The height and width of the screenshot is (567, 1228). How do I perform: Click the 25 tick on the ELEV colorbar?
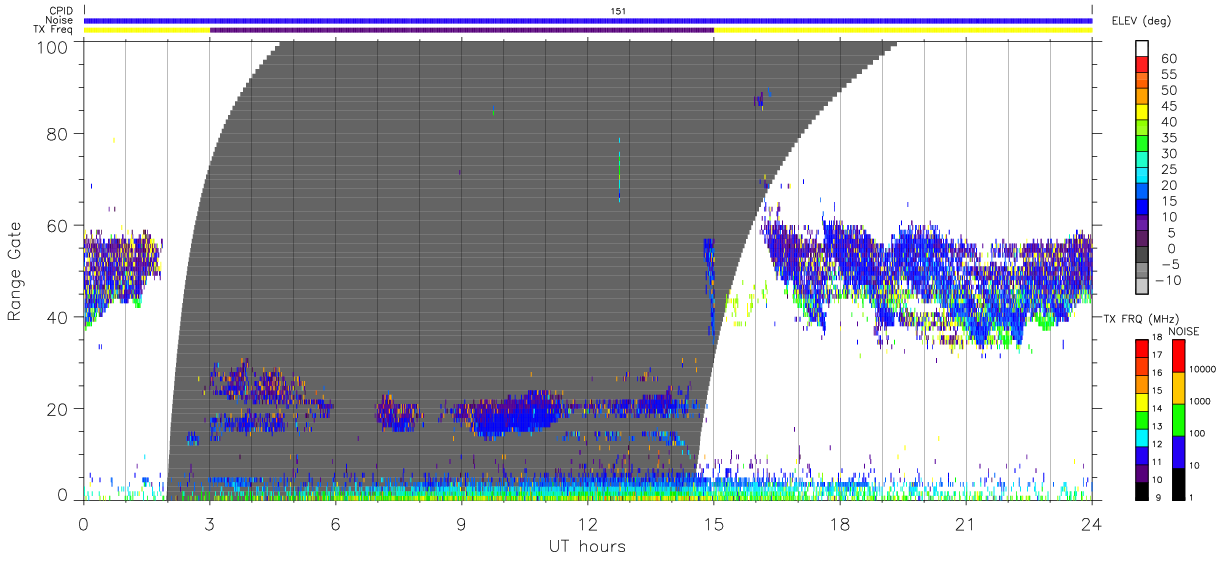click(1167, 170)
